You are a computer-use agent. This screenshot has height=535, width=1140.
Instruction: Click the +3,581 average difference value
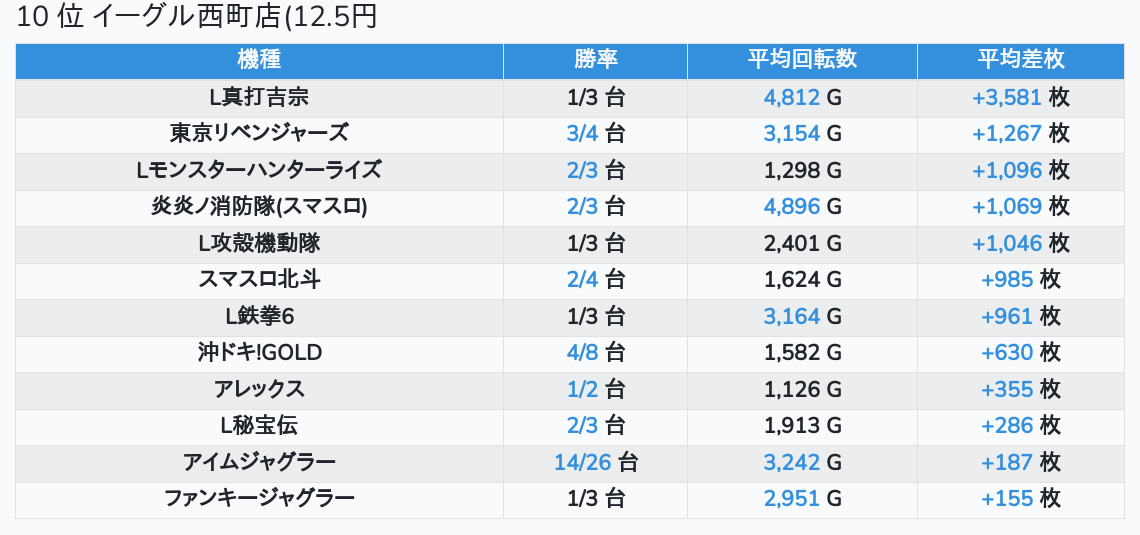[x=1007, y=98]
